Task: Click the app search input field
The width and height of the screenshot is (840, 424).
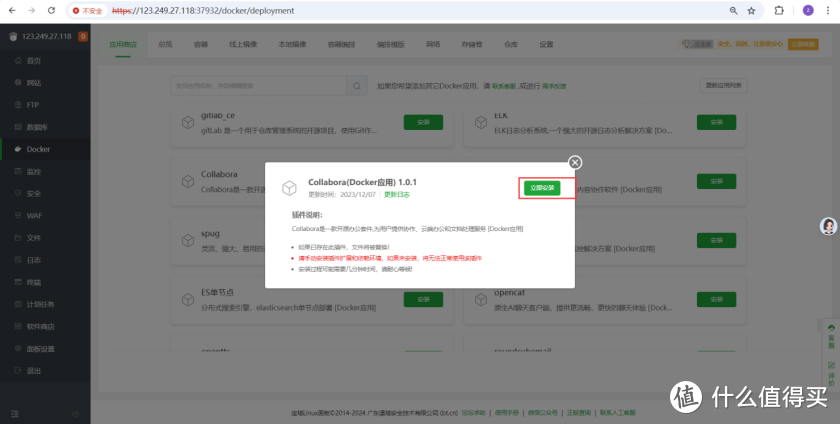Action: click(259, 86)
